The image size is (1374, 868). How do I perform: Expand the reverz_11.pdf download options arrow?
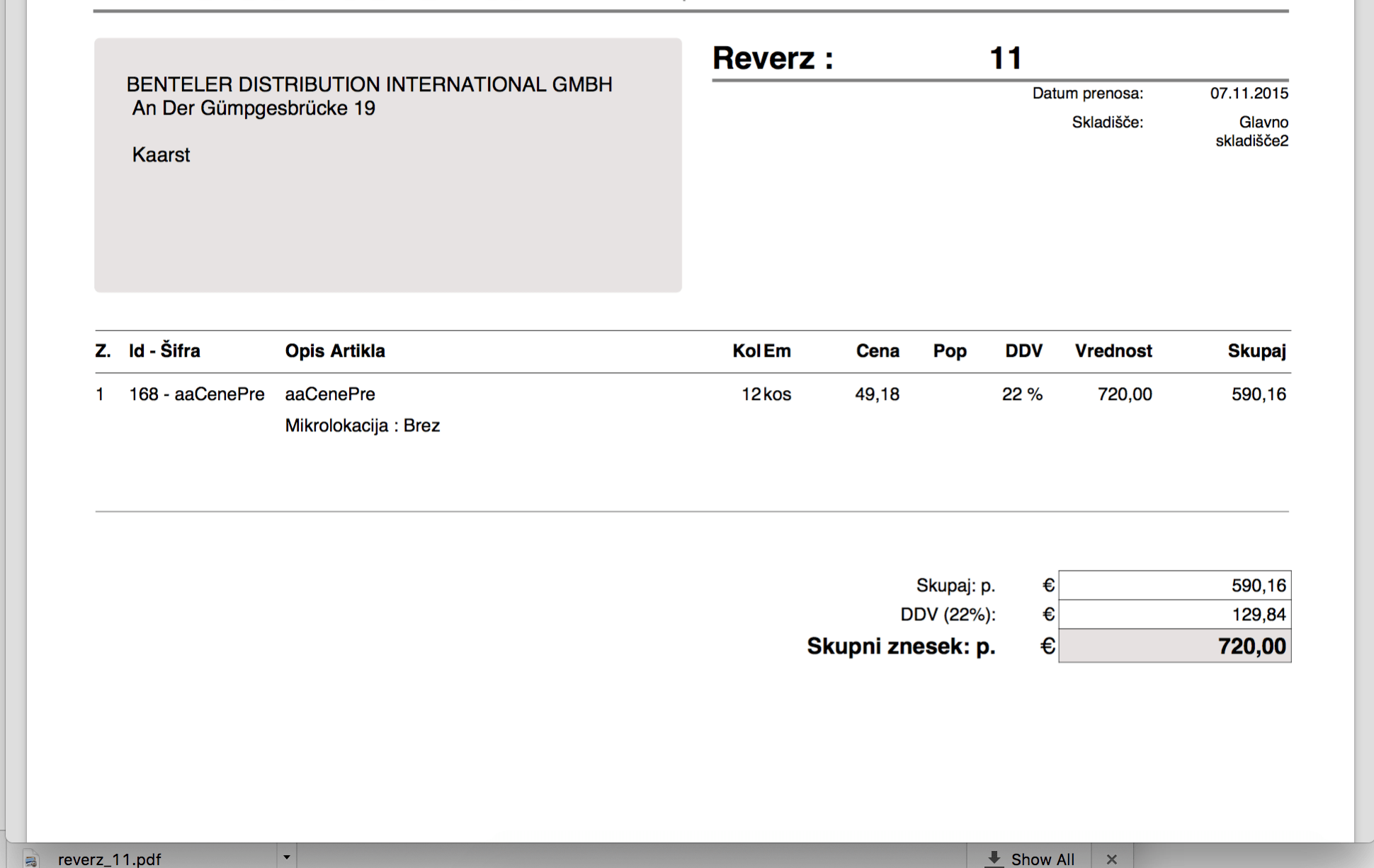(x=286, y=857)
